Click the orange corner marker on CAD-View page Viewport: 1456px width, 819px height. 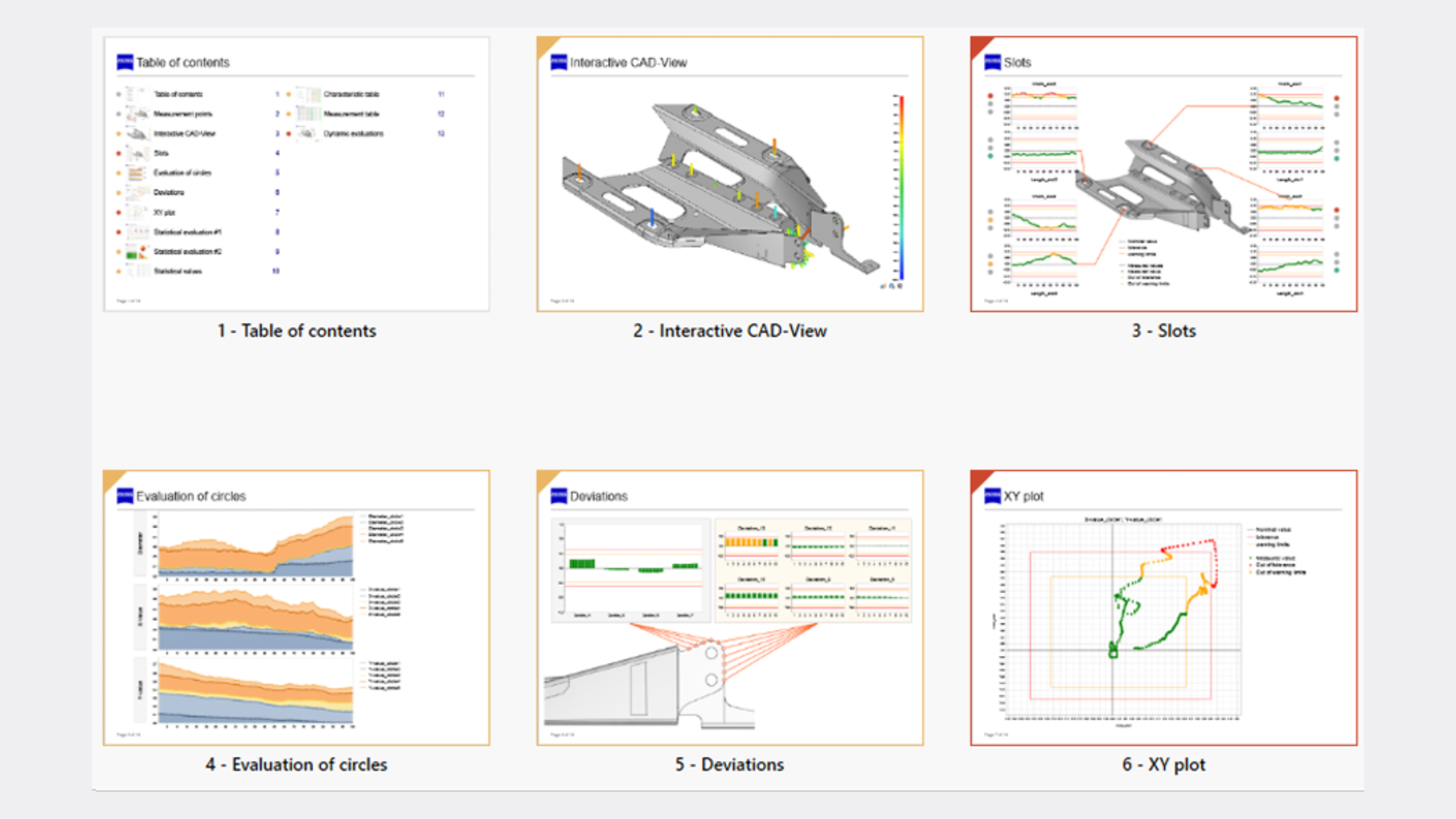coord(545,44)
